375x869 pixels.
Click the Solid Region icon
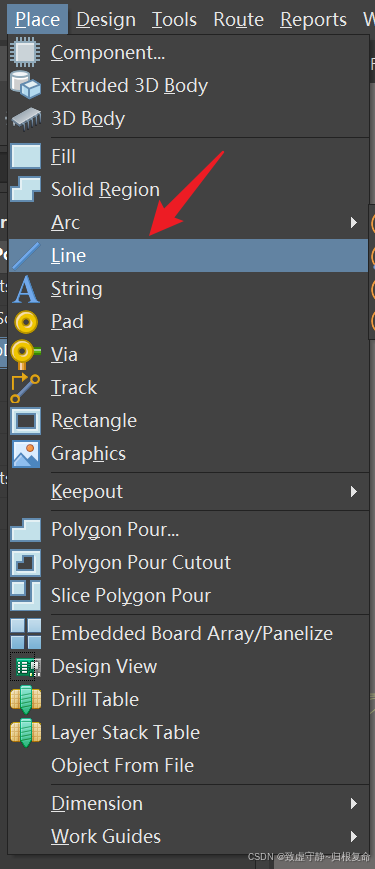tap(25, 190)
